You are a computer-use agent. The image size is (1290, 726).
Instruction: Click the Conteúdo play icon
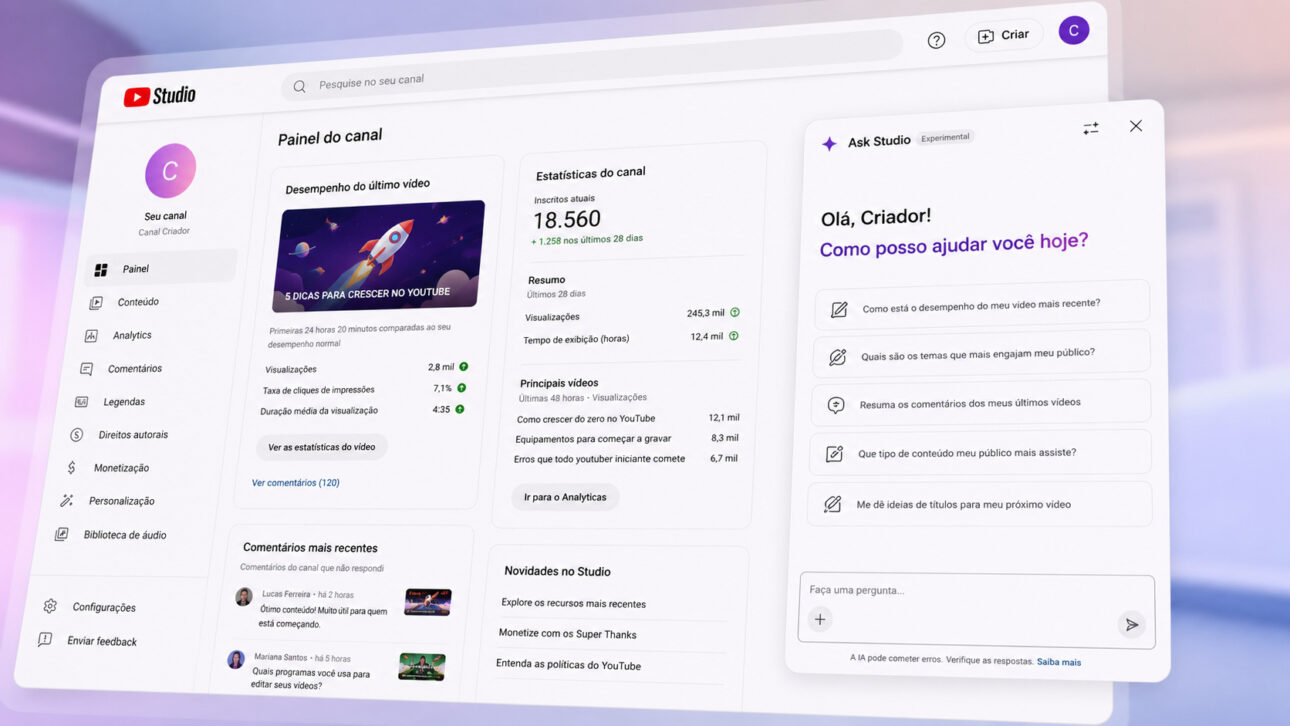pyautogui.click(x=96, y=303)
